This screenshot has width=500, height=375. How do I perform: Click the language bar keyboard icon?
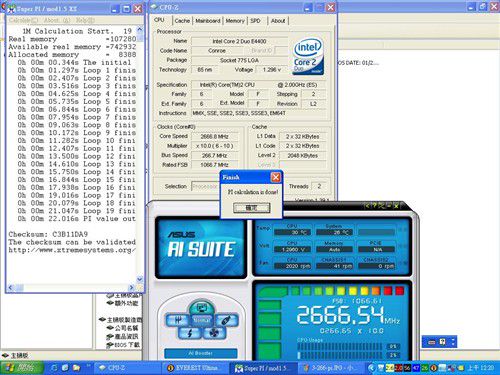pos(432,342)
